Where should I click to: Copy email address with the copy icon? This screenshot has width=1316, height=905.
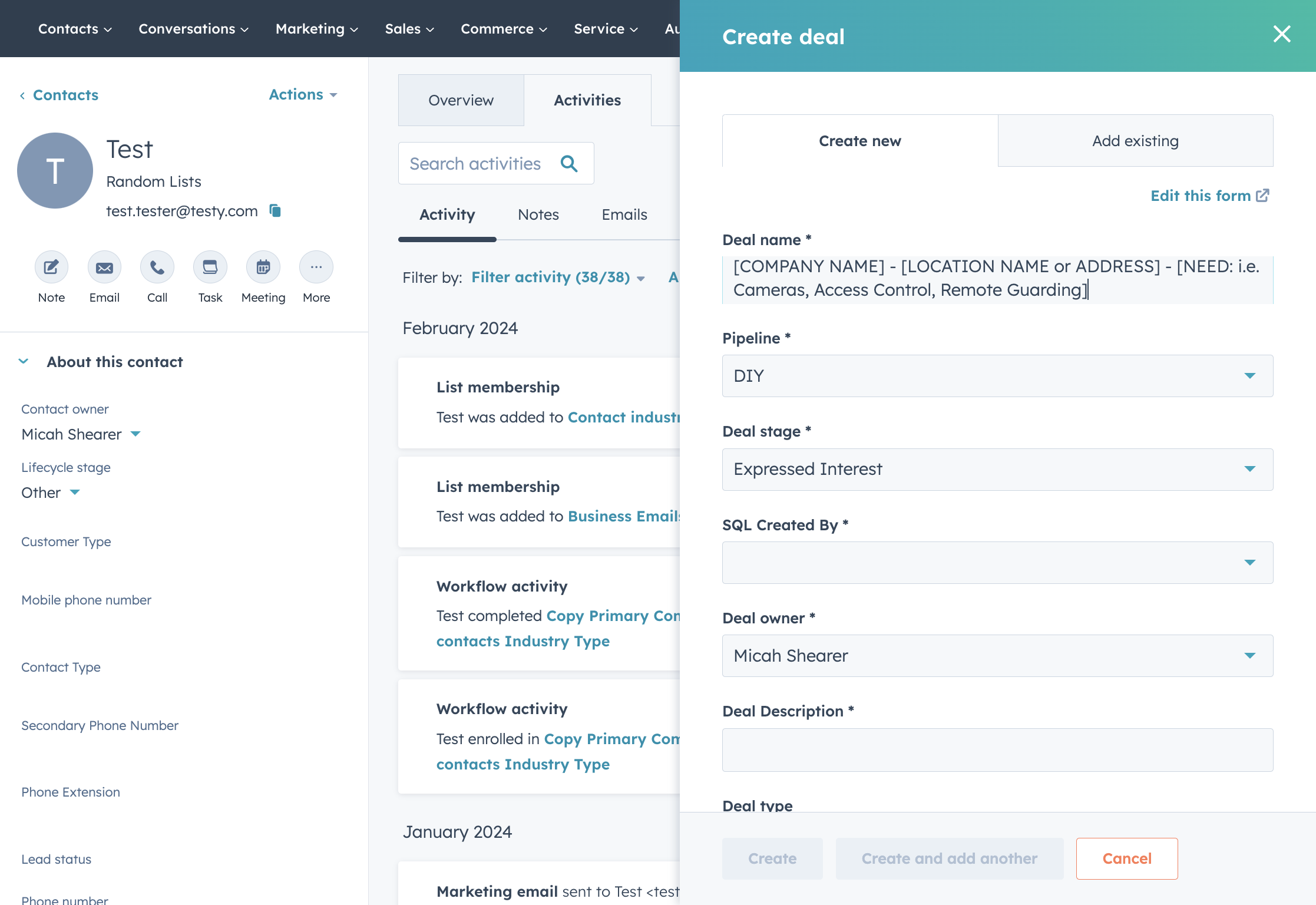click(x=275, y=210)
